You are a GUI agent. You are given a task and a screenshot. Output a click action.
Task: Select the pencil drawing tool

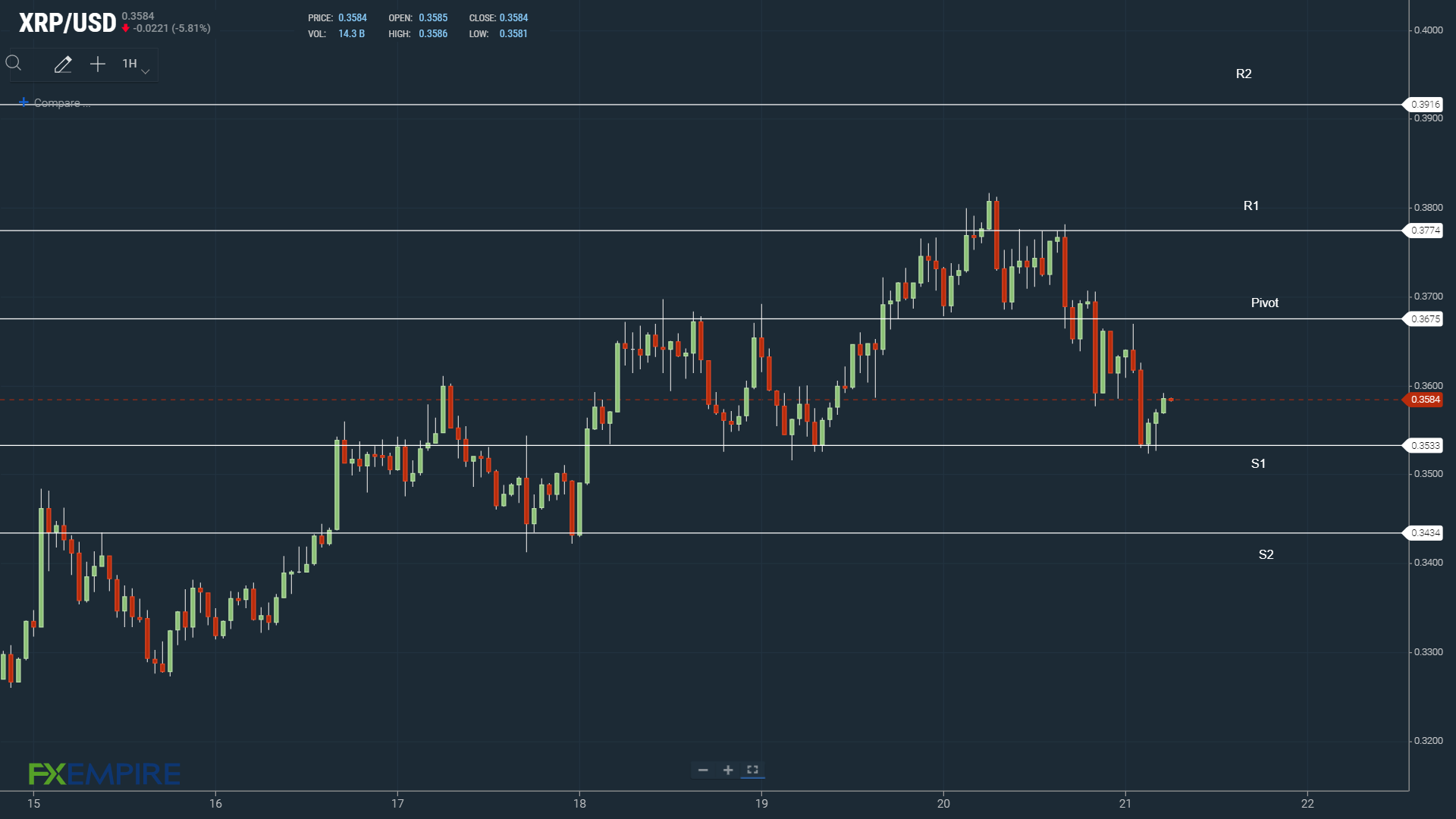[63, 64]
